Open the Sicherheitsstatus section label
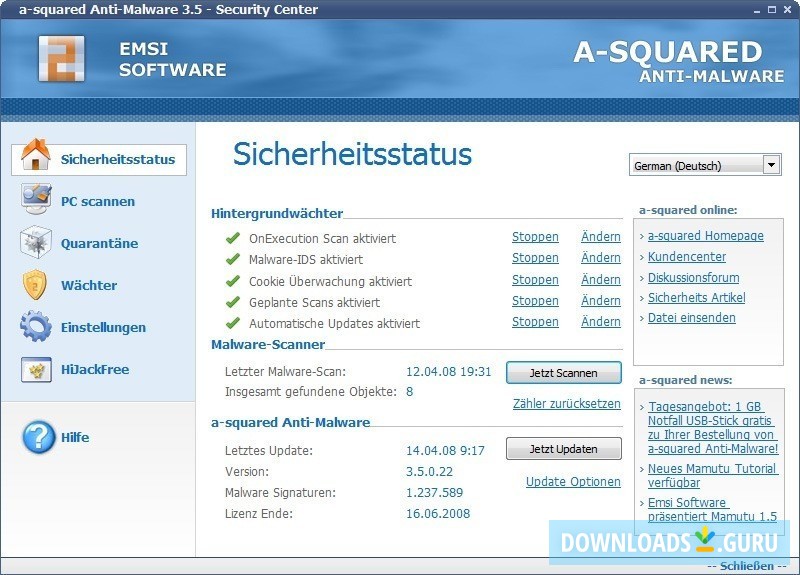 point(118,159)
